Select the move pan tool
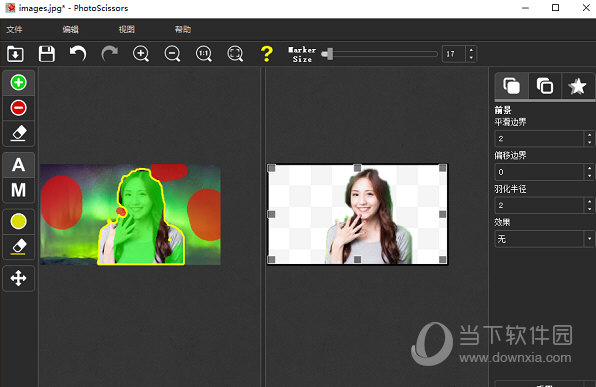The width and height of the screenshot is (596, 387). [x=18, y=278]
